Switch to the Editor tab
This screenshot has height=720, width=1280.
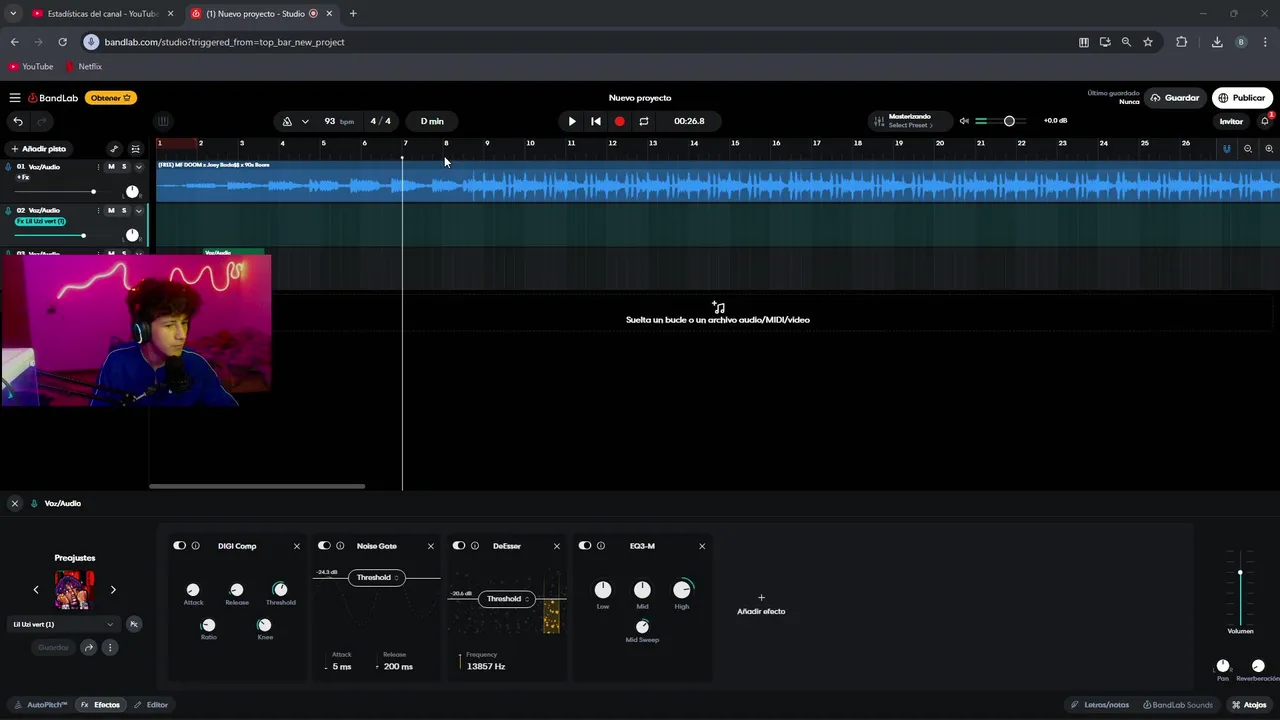click(151, 705)
